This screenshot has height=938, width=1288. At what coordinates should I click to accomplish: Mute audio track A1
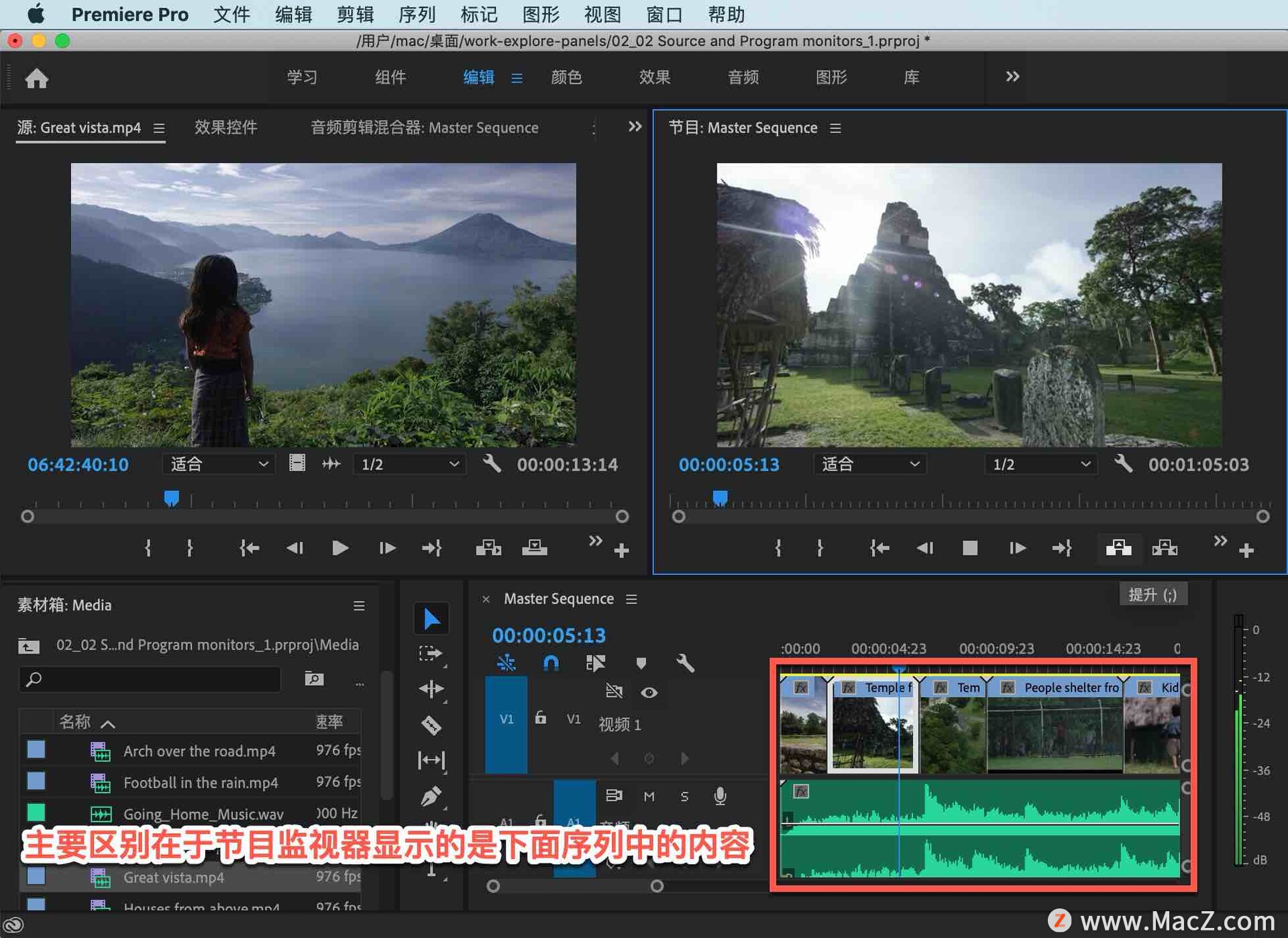649,796
